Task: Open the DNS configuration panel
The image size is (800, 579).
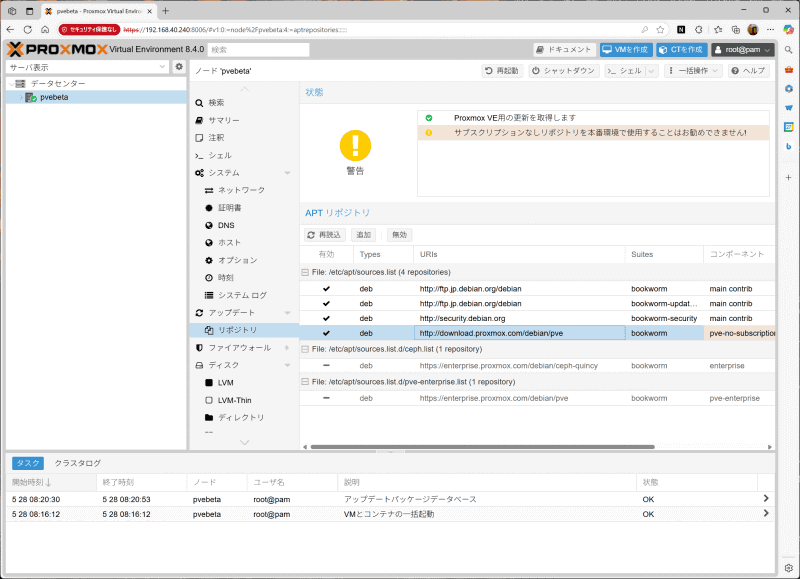Action: click(232, 224)
